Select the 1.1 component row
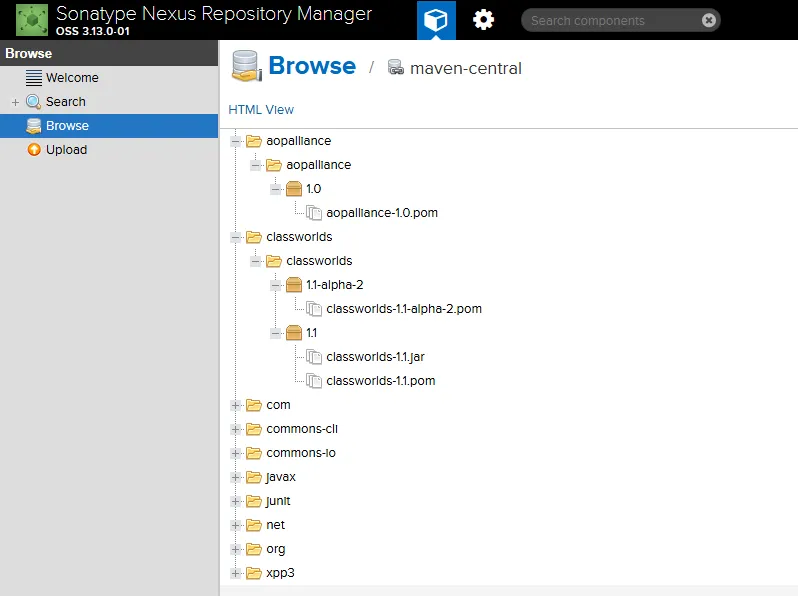This screenshot has height=596, width=798. tap(311, 333)
